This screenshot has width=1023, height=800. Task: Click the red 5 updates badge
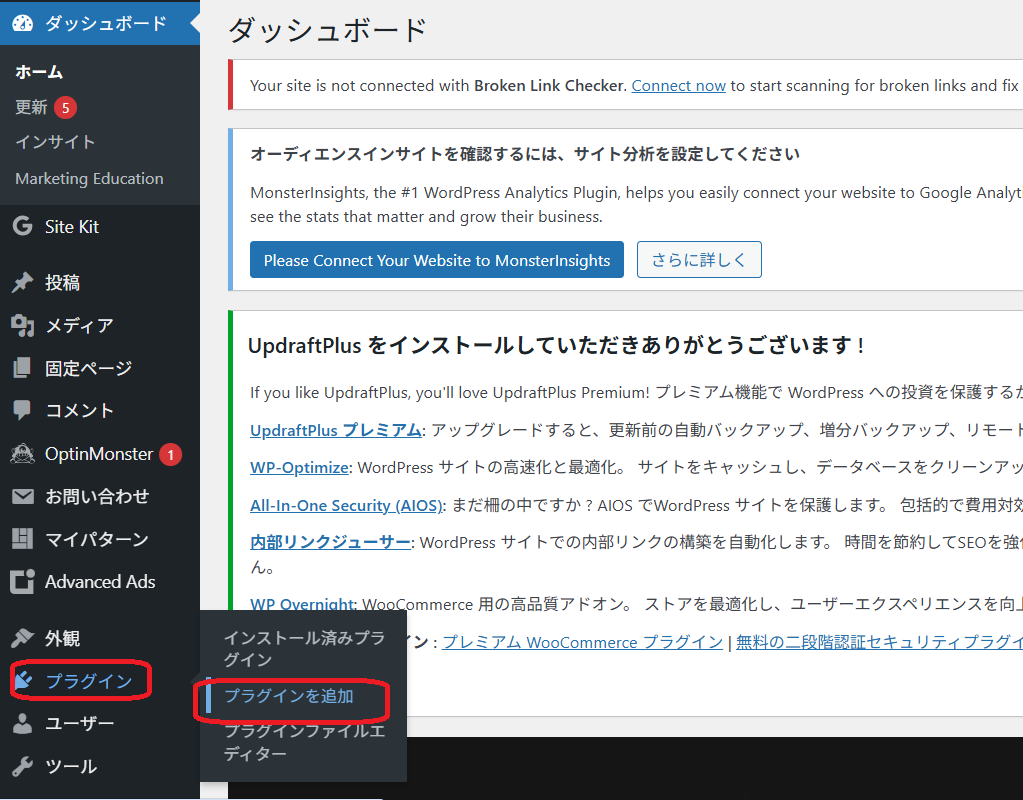(65, 108)
